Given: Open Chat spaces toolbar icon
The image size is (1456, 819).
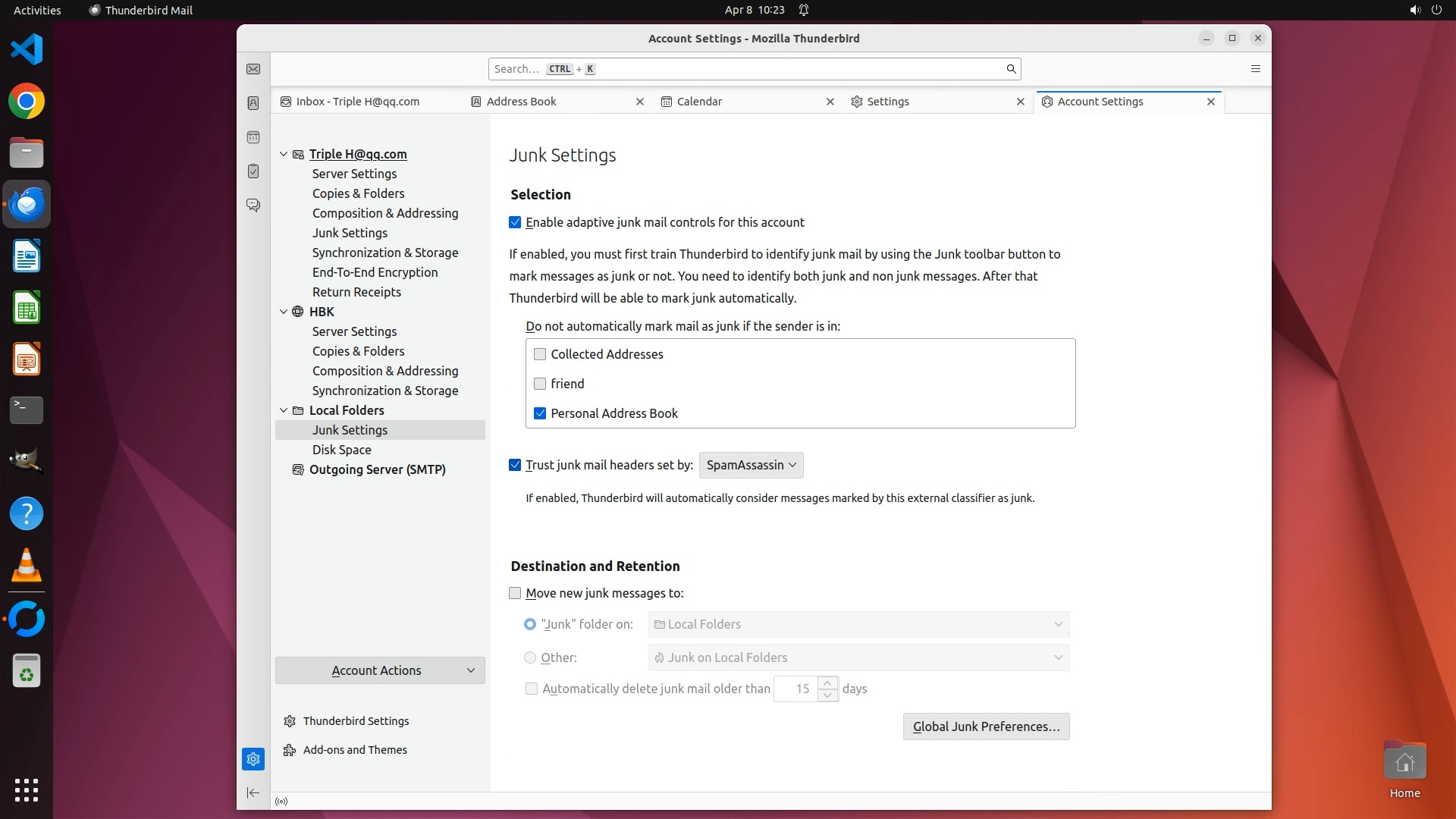Looking at the screenshot, I should [253, 206].
